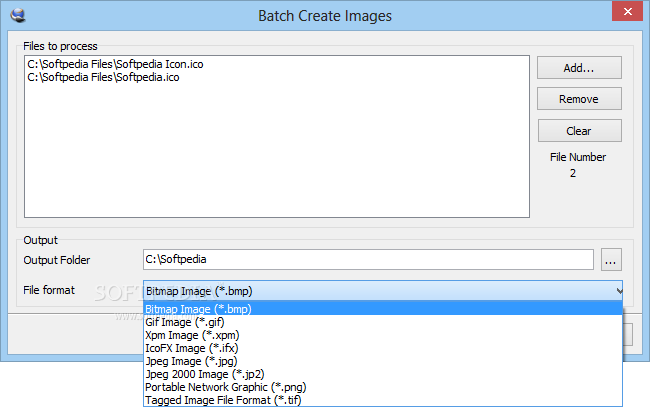Click the File Number label
650x407 pixels.
click(x=578, y=157)
